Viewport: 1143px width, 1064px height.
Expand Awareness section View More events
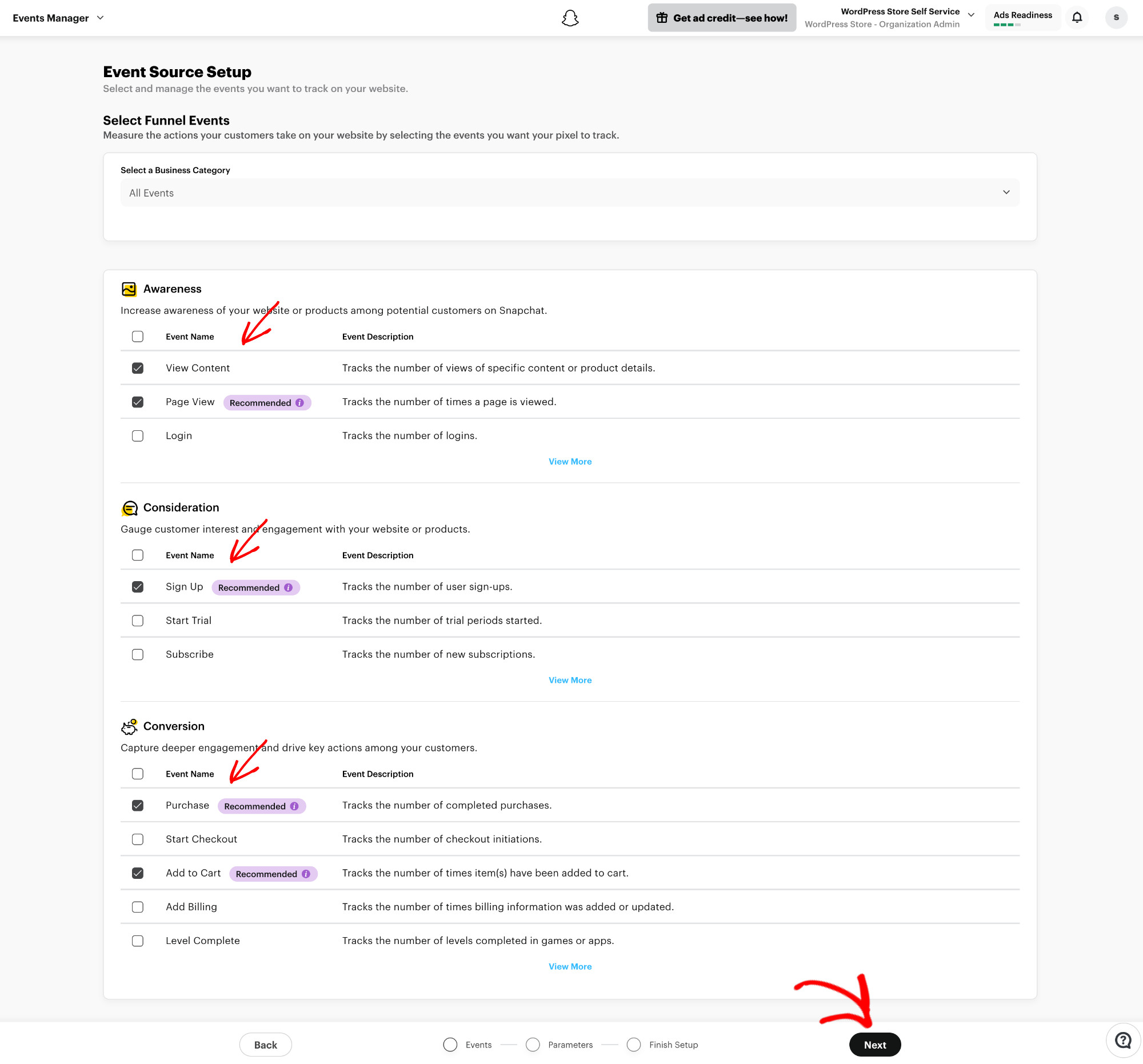click(x=570, y=461)
